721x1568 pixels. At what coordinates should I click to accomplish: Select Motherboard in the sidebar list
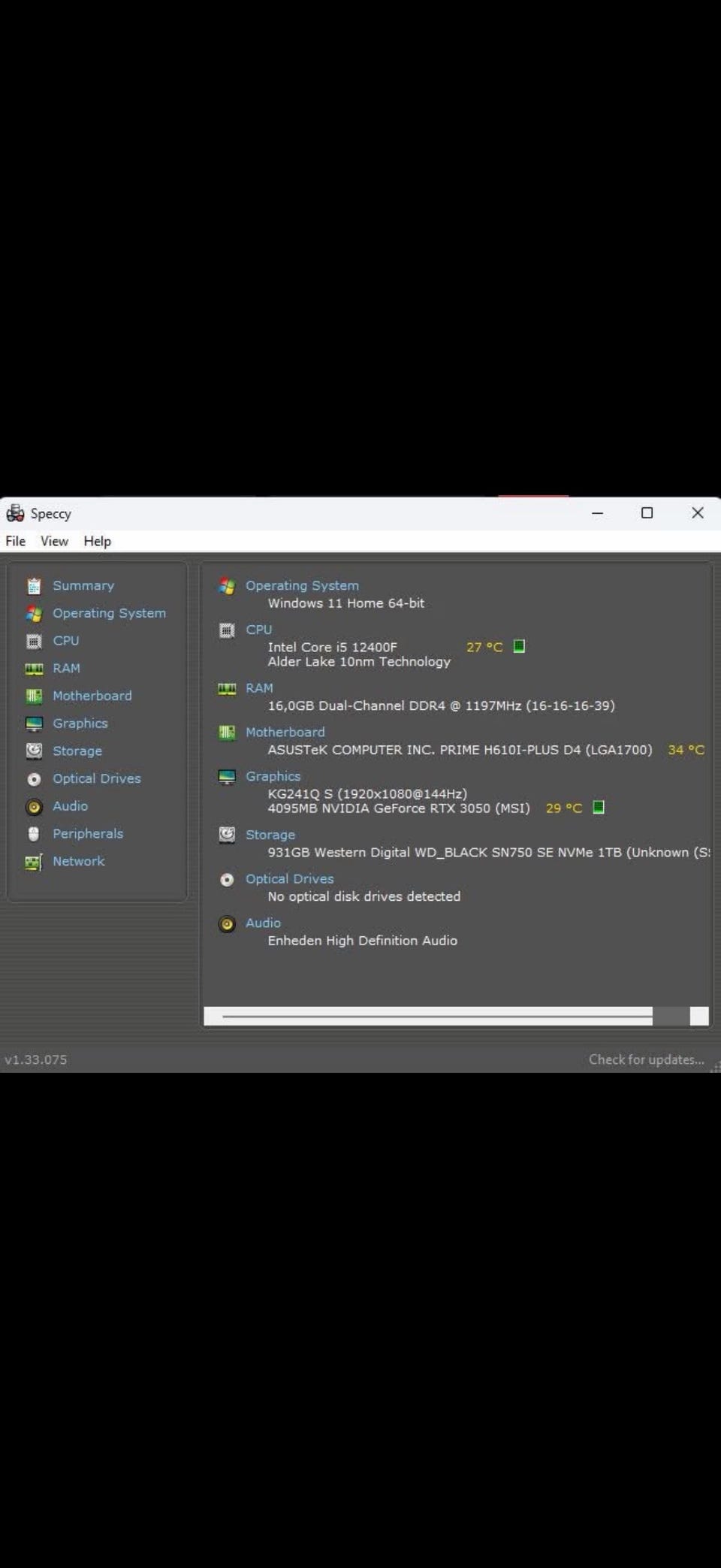[x=92, y=696]
